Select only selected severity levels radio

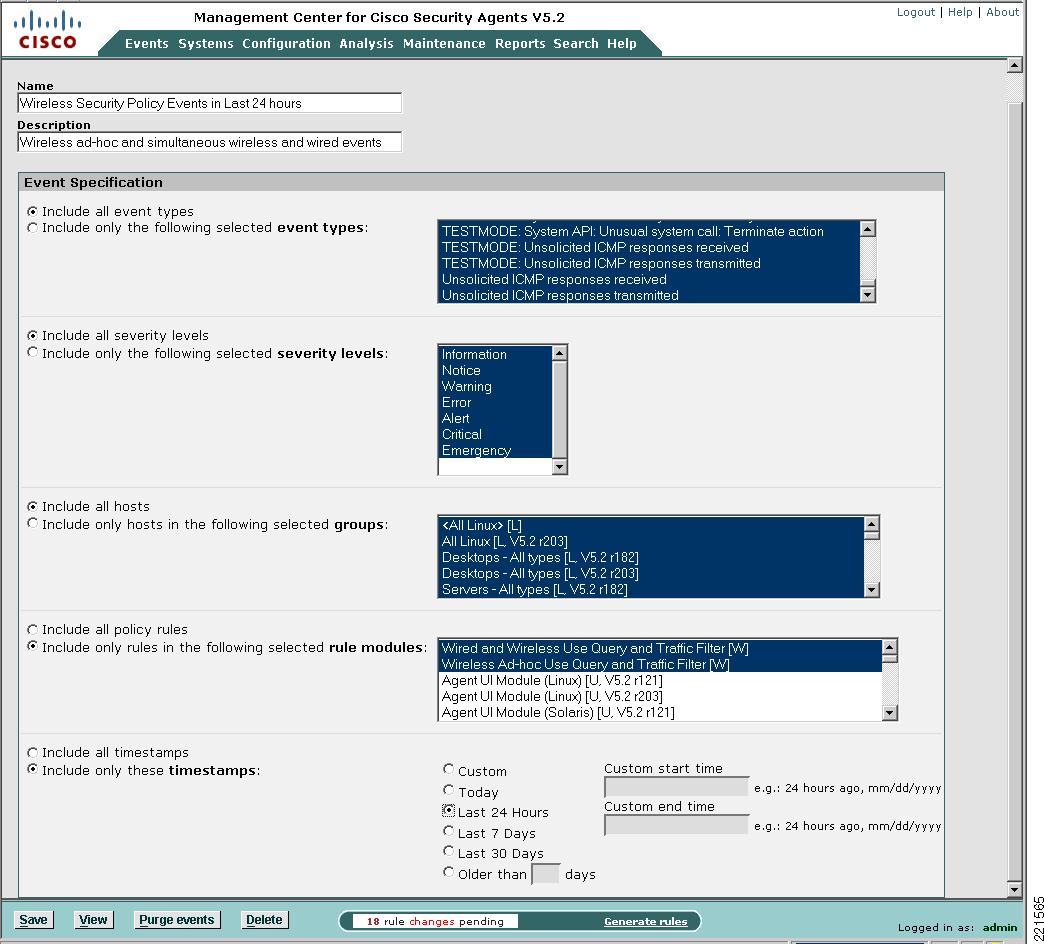pos(33,352)
